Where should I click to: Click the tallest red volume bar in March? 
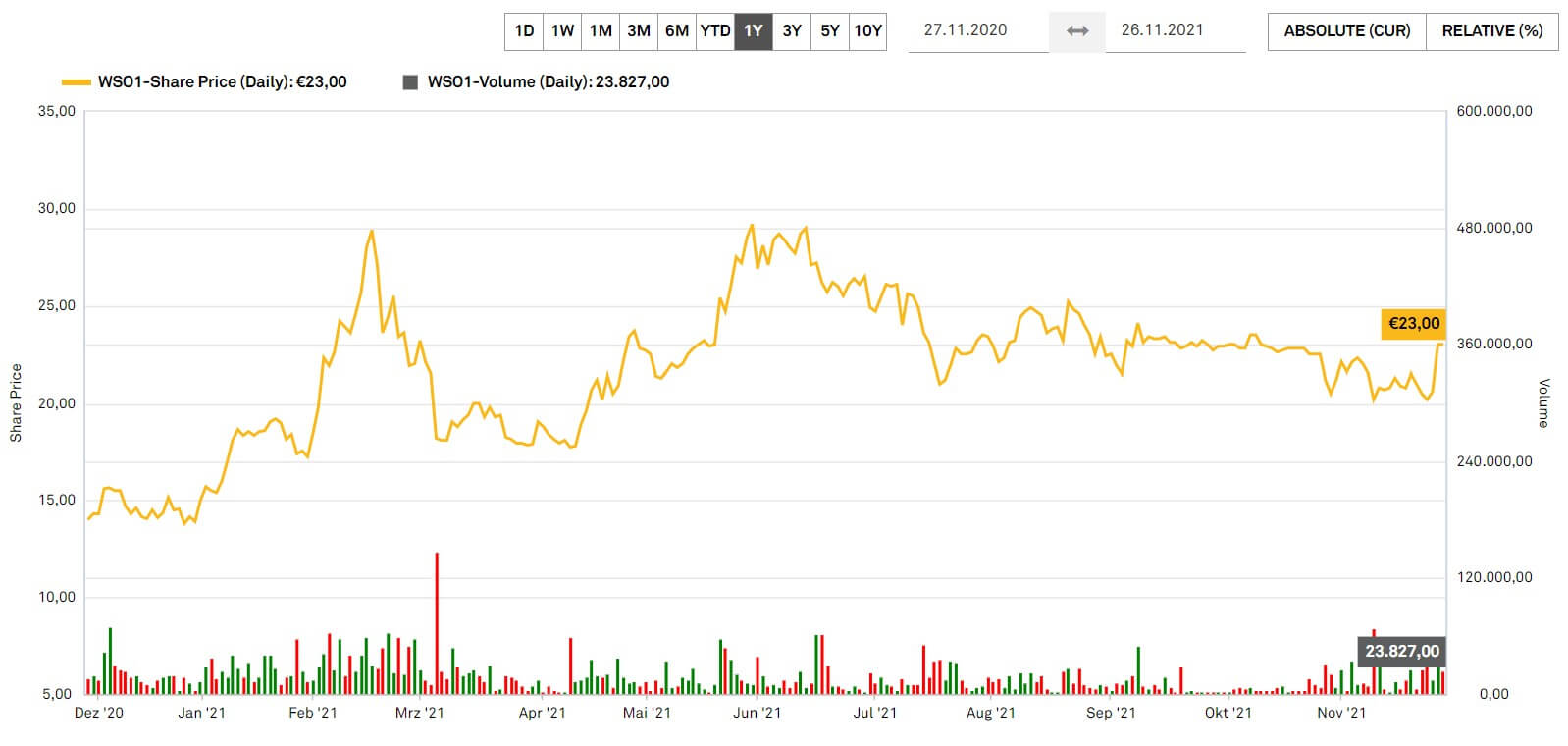coord(437,623)
